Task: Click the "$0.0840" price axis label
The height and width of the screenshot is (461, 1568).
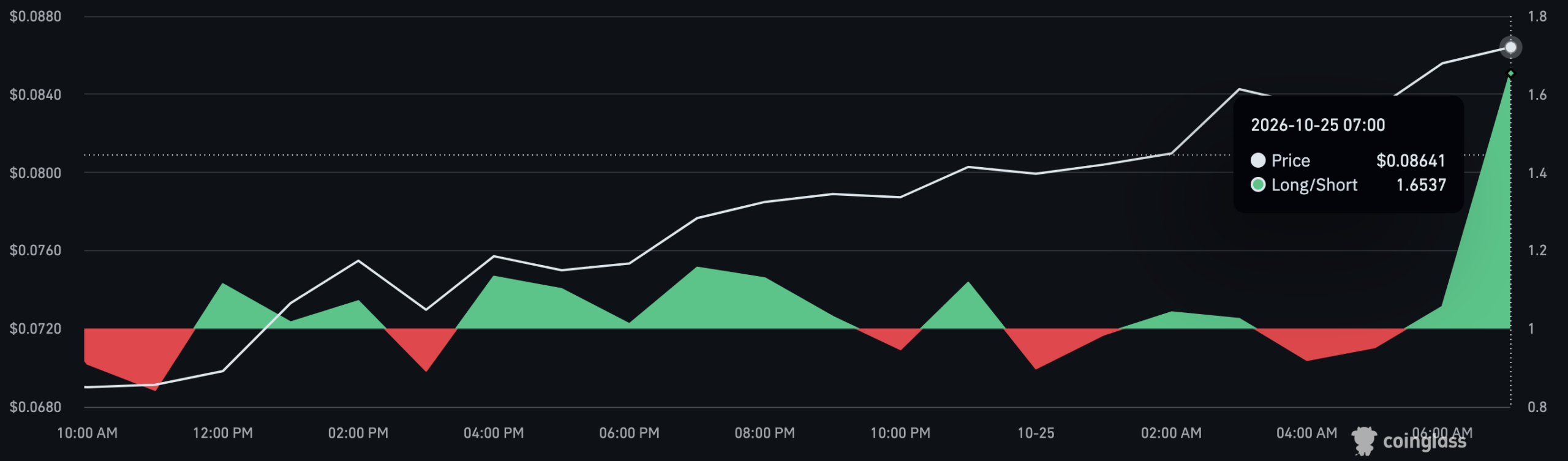Action: [36, 94]
